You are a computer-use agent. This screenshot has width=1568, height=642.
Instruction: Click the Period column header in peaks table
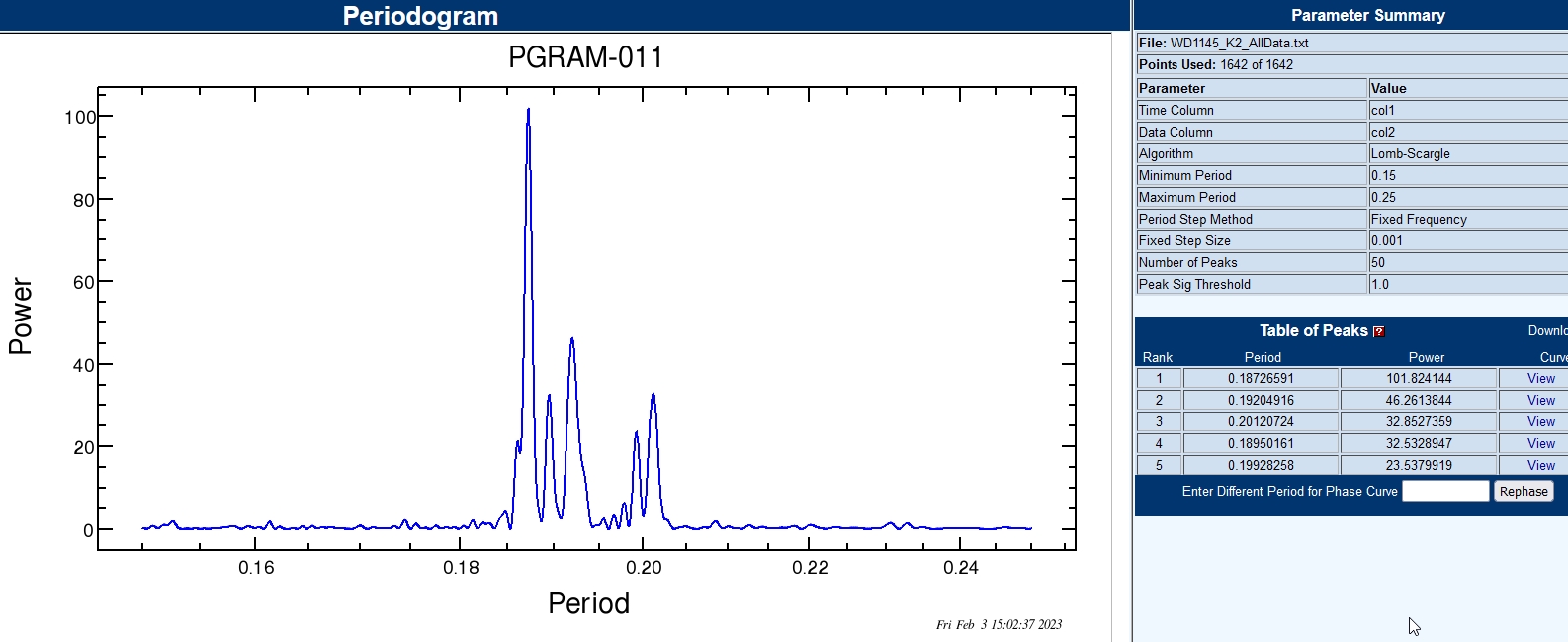point(1262,357)
